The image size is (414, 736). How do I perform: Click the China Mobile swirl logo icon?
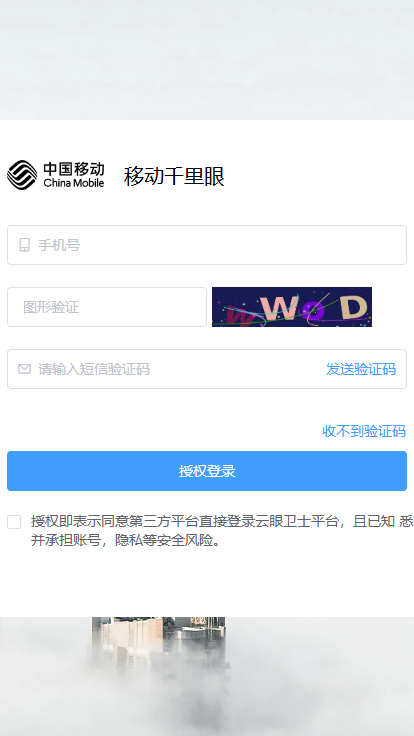[22, 175]
